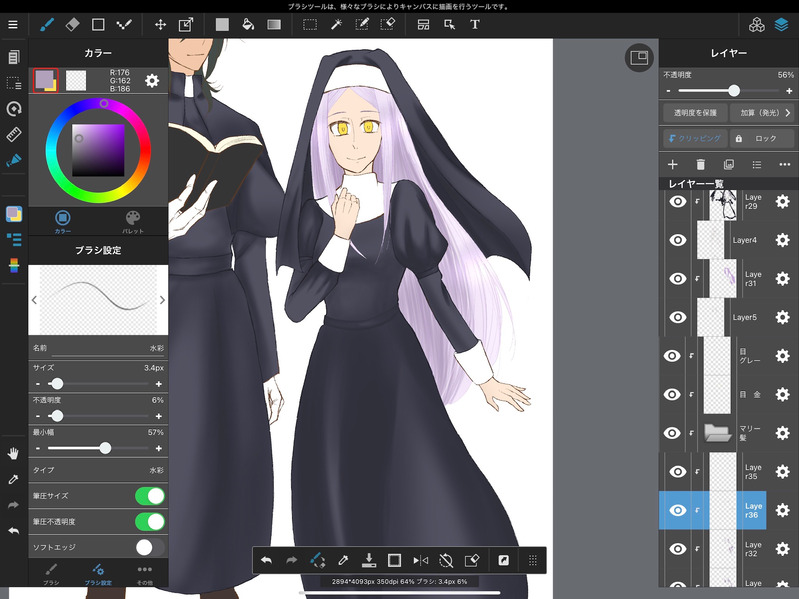The width and height of the screenshot is (799, 599).
Task: Click the flip canvas horizontally icon
Action: click(x=420, y=560)
